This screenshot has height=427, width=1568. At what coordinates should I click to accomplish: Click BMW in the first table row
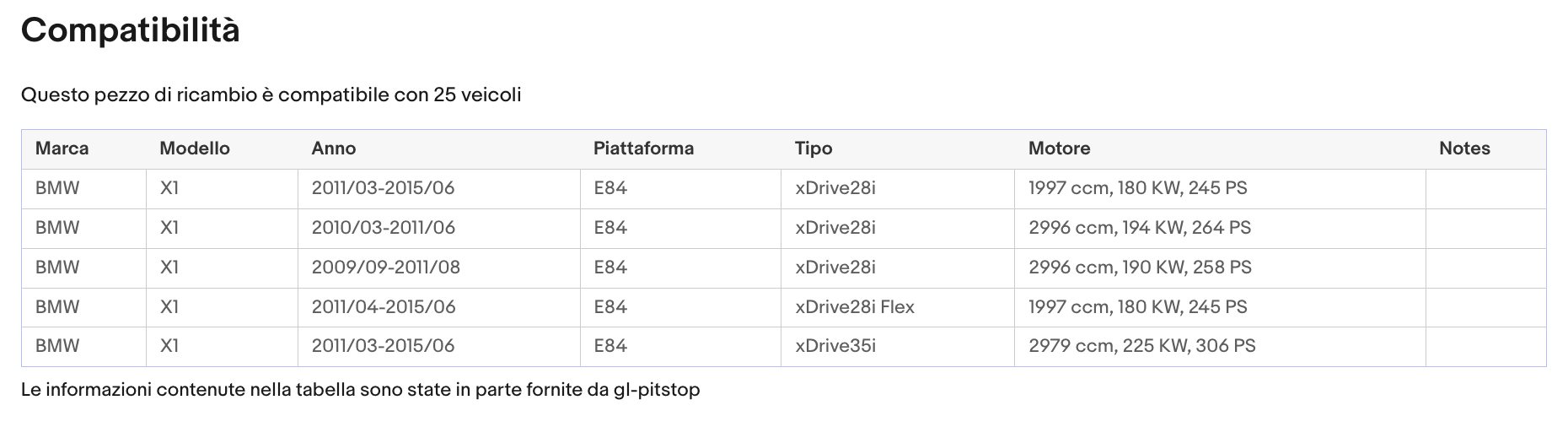coord(57,188)
